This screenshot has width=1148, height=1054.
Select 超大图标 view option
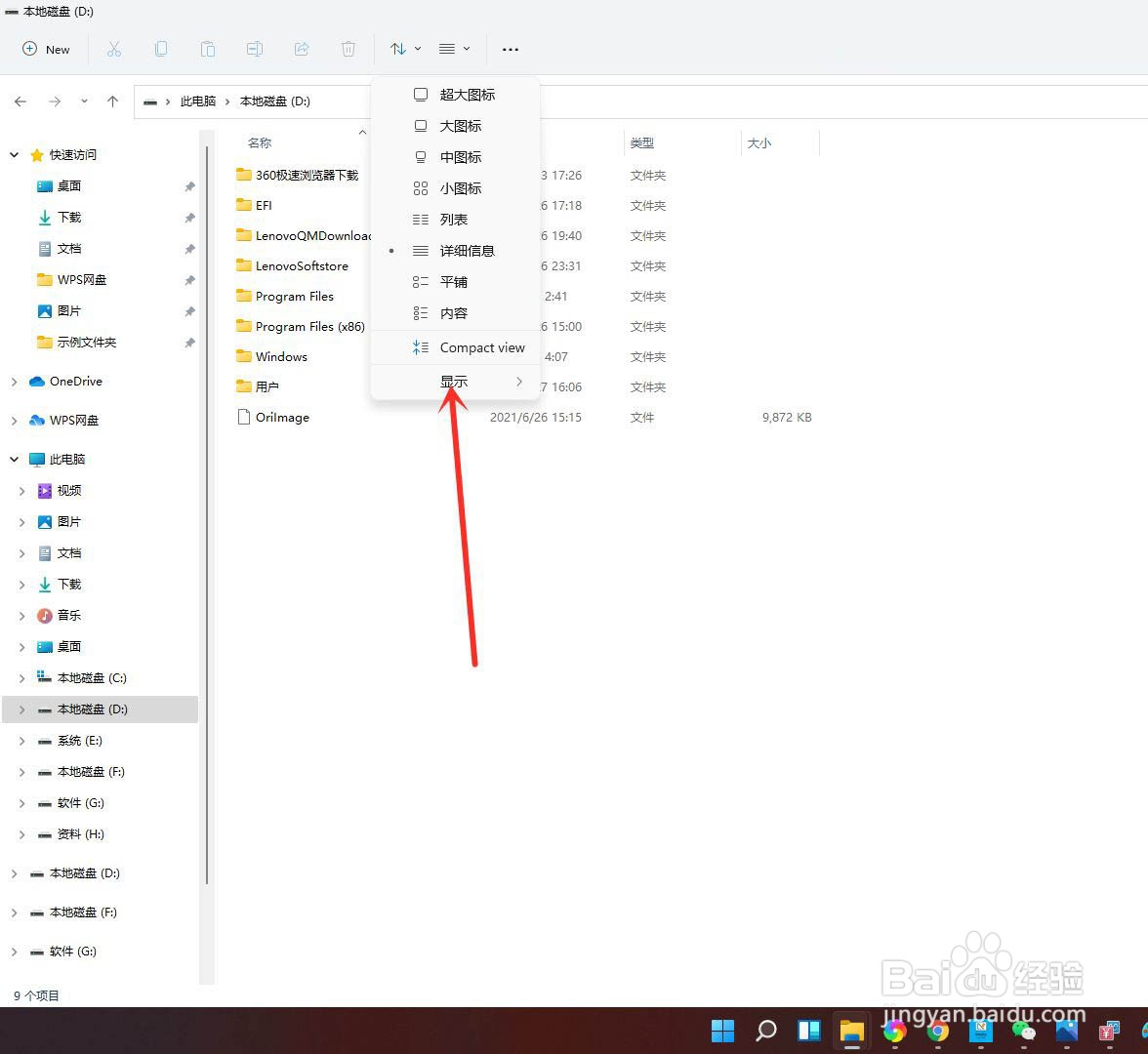click(455, 95)
